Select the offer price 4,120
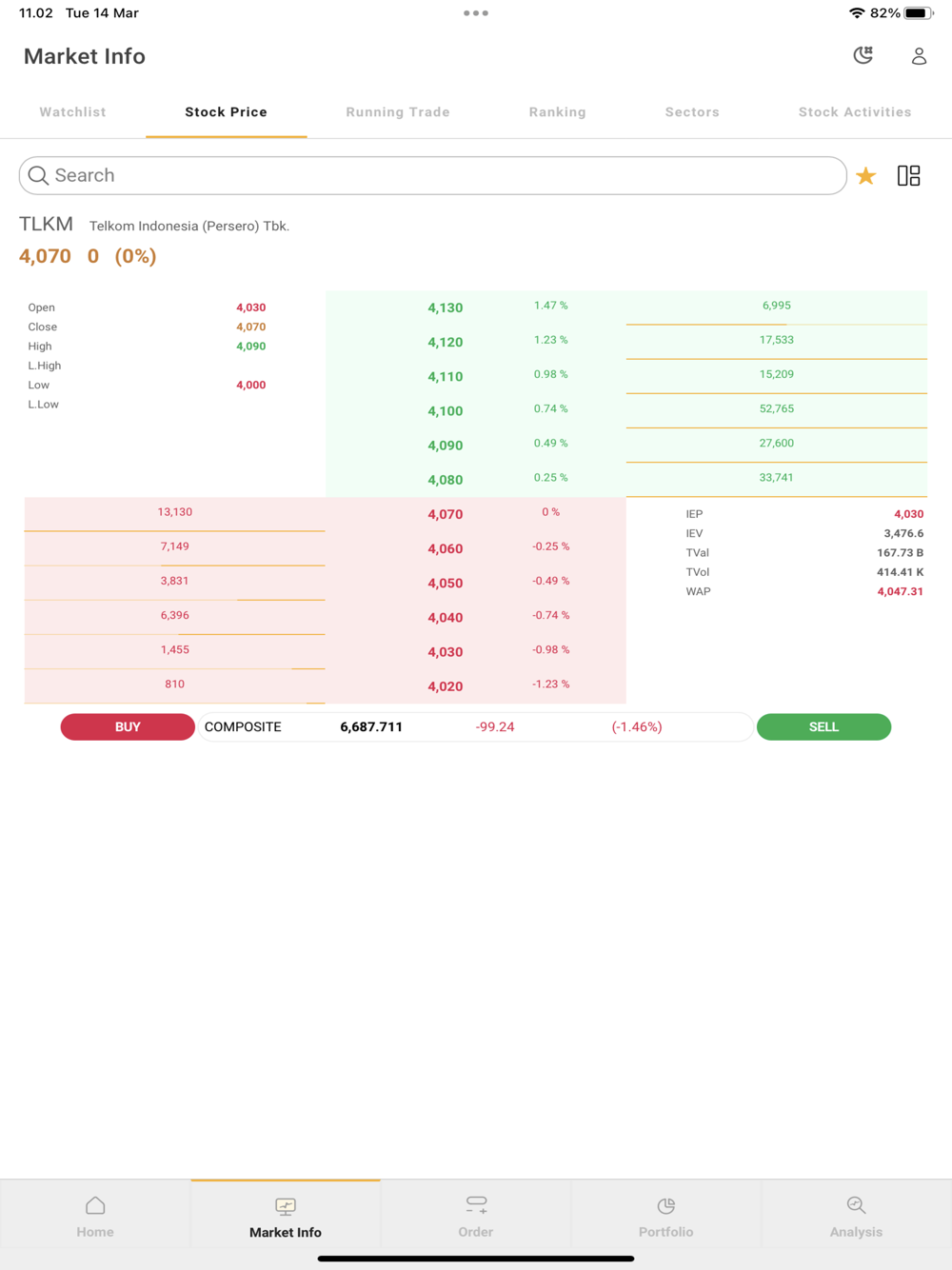 [446, 342]
